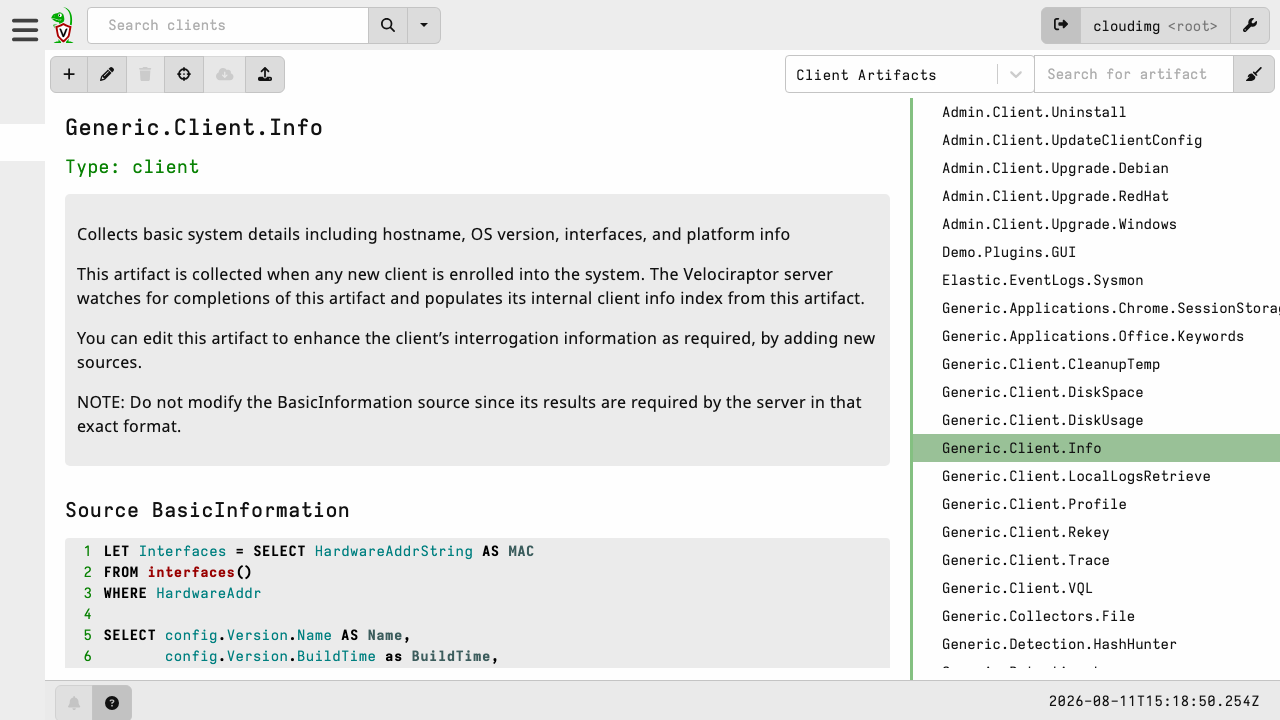Select highlighted Generic.Client.Info row

(1096, 448)
